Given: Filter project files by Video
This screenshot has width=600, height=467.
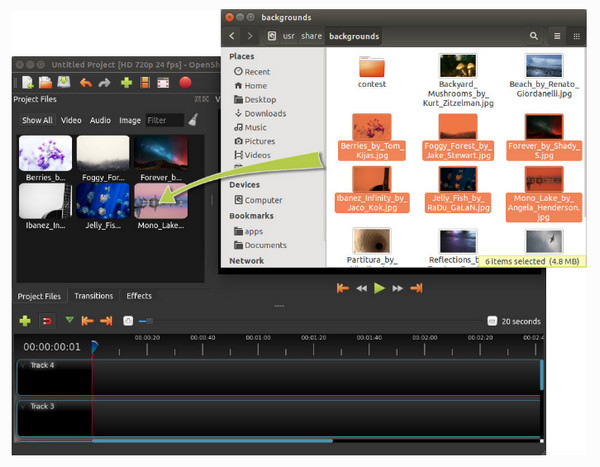Looking at the screenshot, I should 71,120.
